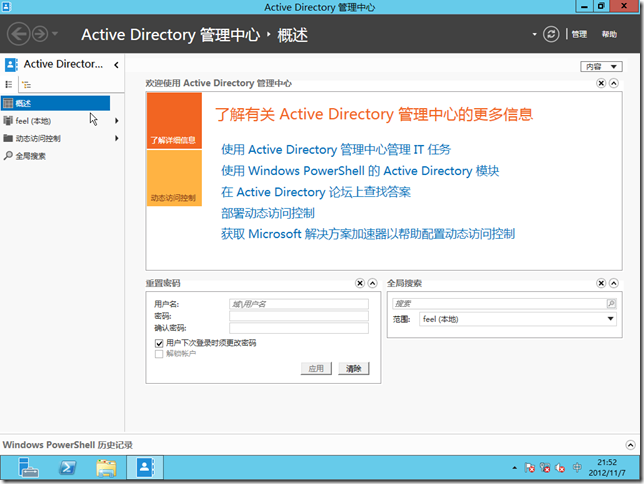Click the 中 input method indicator
The image size is (644, 484).
click(x=577, y=468)
